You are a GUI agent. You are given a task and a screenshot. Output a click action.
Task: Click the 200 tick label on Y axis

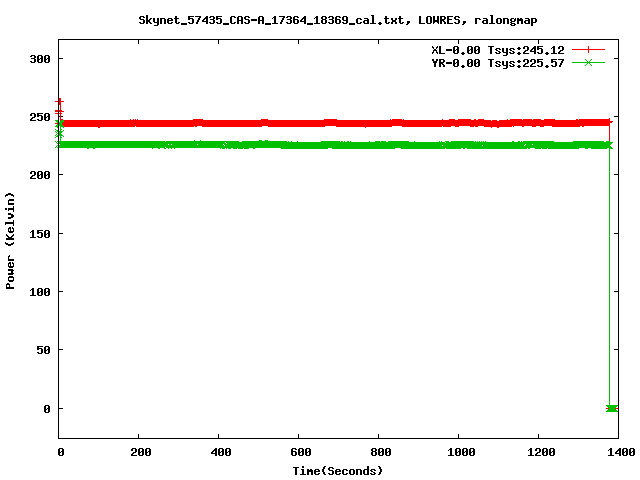tap(40, 176)
